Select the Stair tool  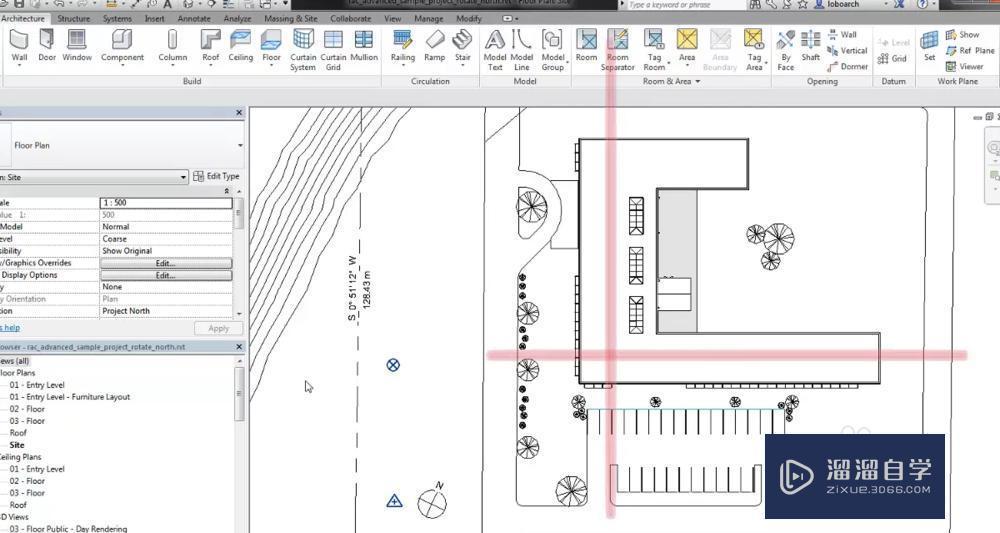coord(462,47)
